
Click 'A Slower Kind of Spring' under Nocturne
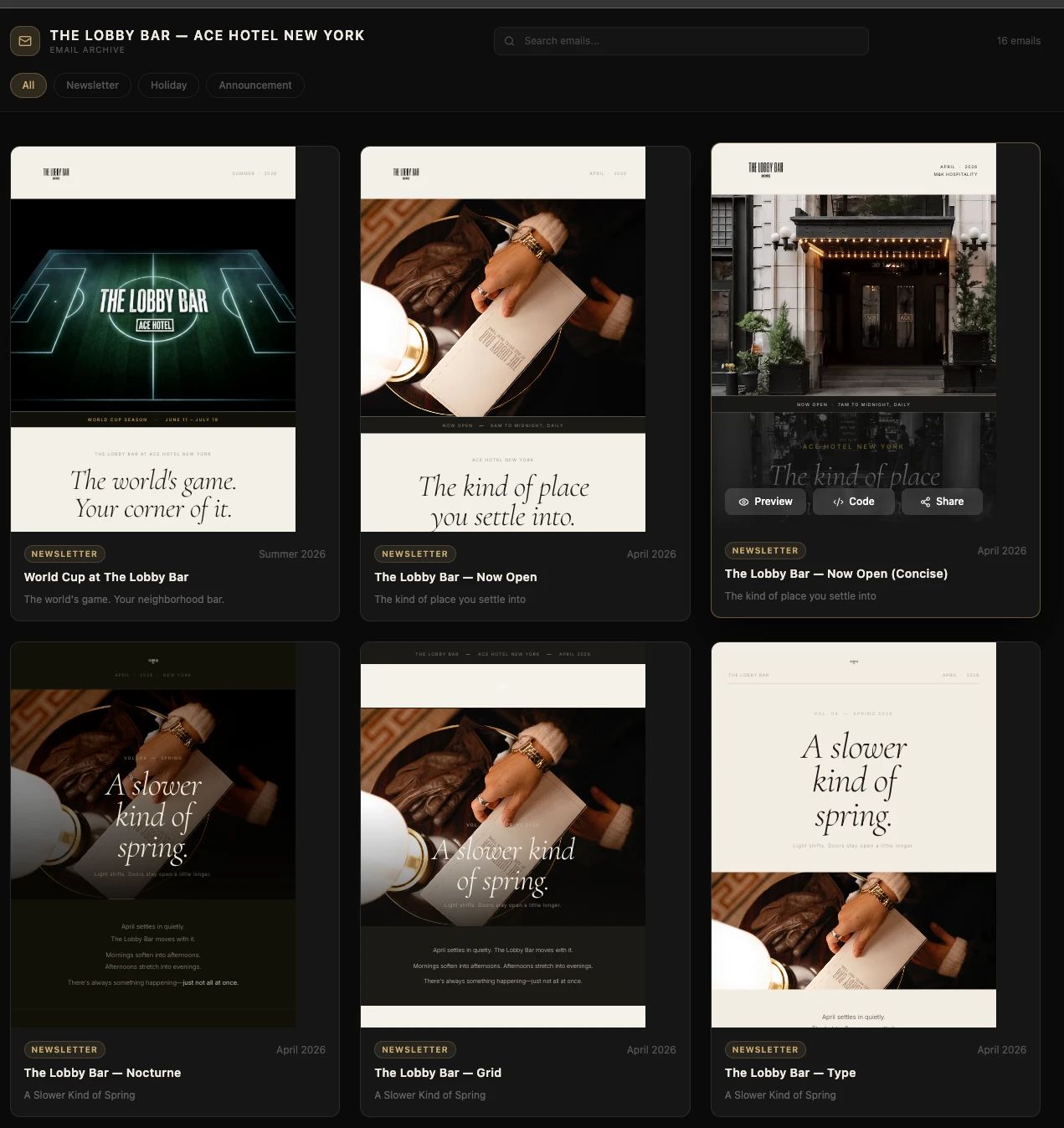pyautogui.click(x=80, y=1095)
